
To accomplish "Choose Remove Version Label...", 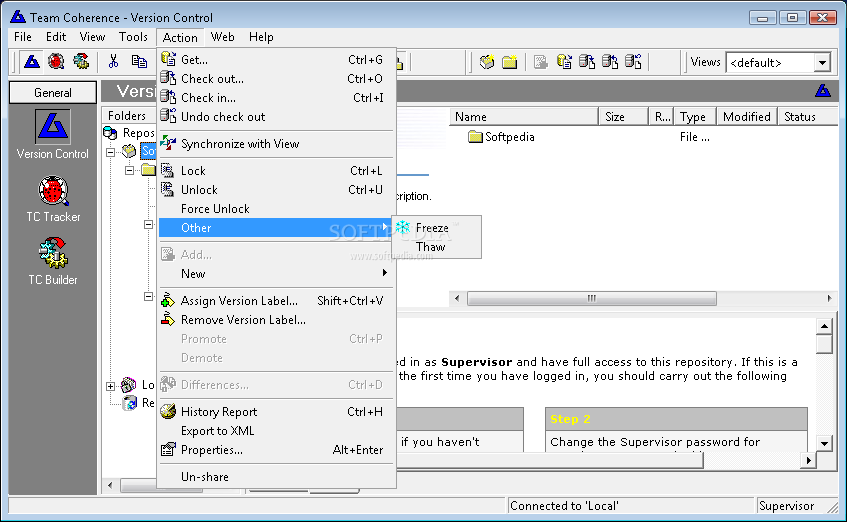I will coord(277,320).
